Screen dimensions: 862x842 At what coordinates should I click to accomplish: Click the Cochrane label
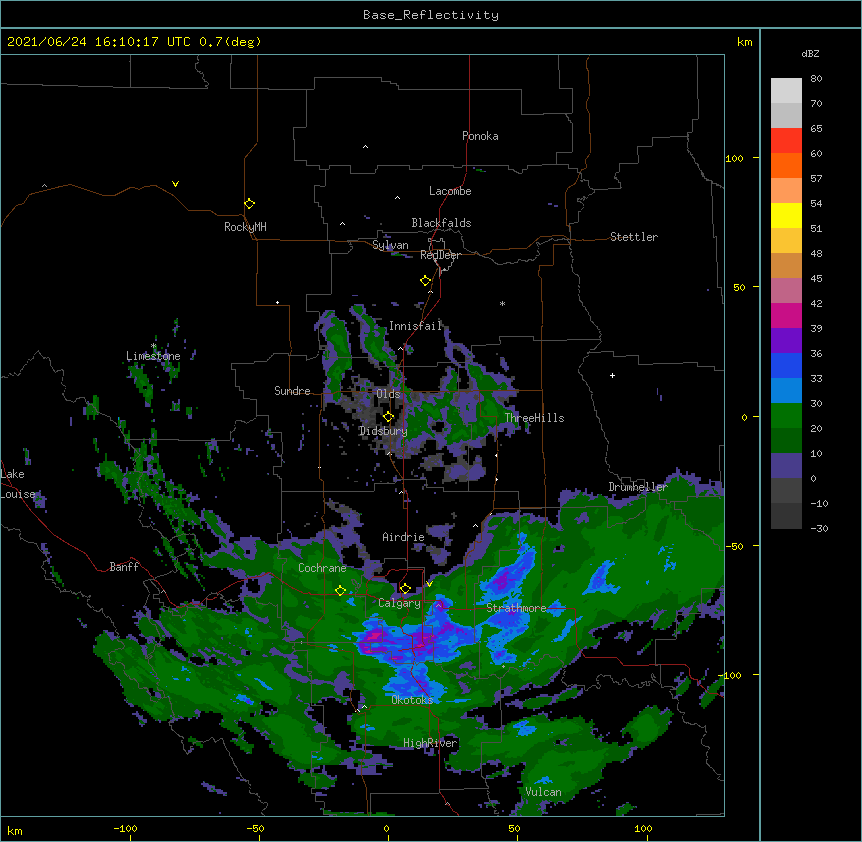[322, 568]
